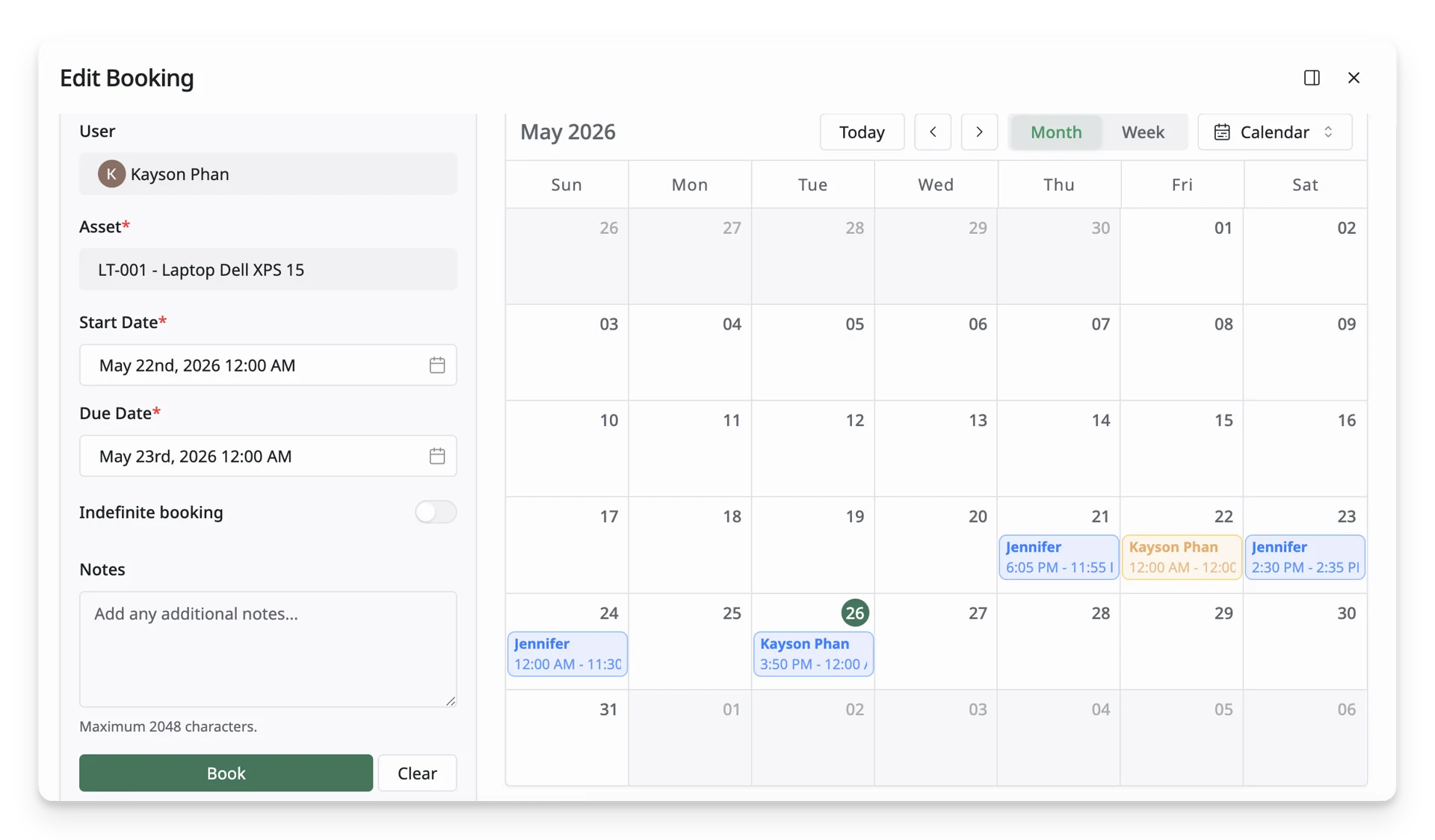The image size is (1435, 840).
Task: Select today's highlighted date 26
Action: [x=855, y=613]
